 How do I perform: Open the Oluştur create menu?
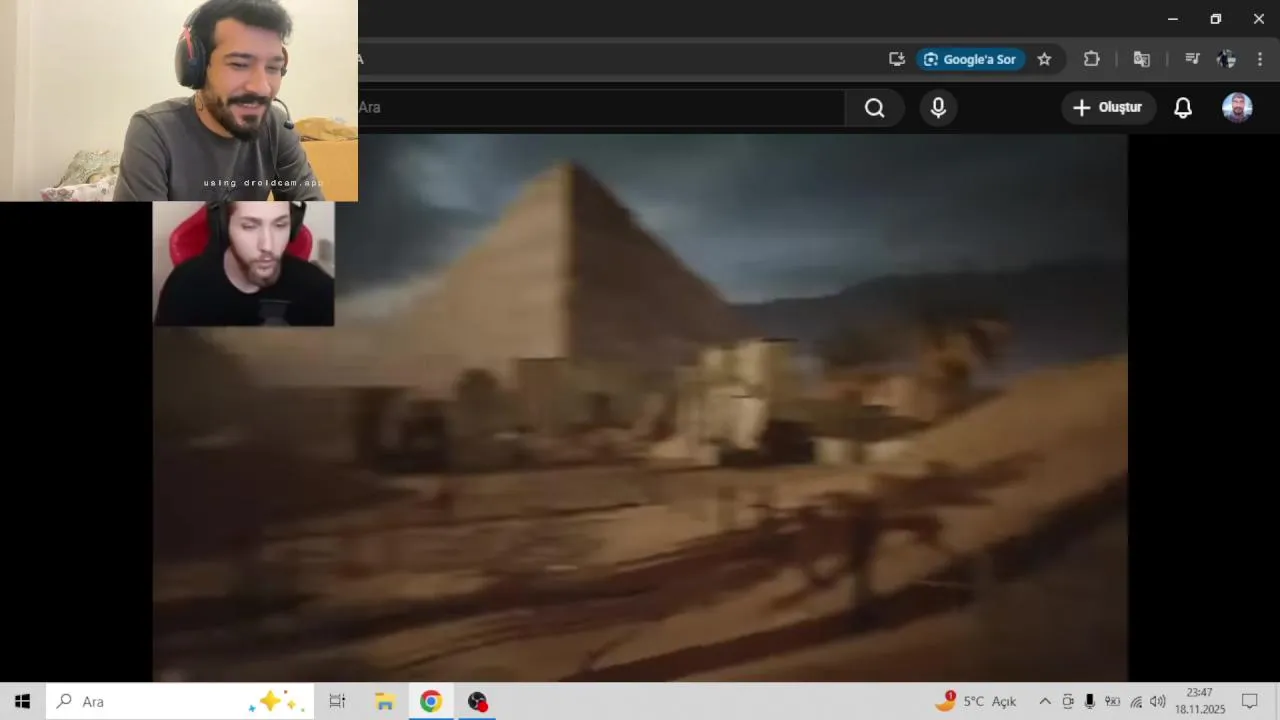coord(1108,108)
